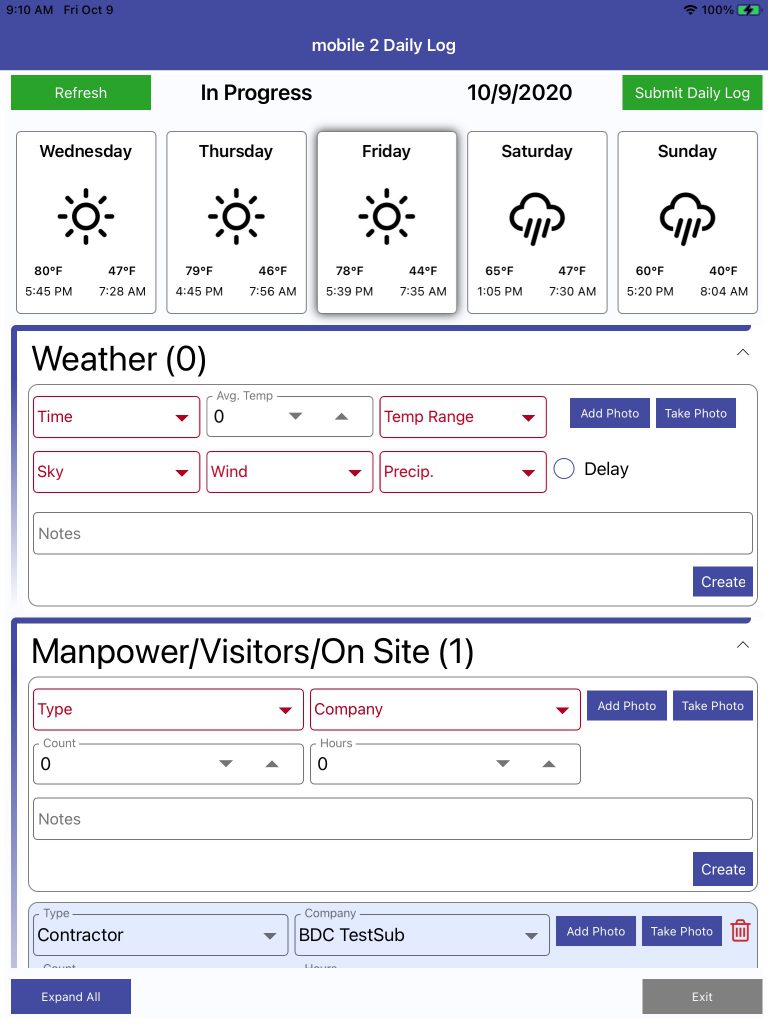Open the Temp Range dropdown
The width and height of the screenshot is (768, 1024).
tap(463, 417)
